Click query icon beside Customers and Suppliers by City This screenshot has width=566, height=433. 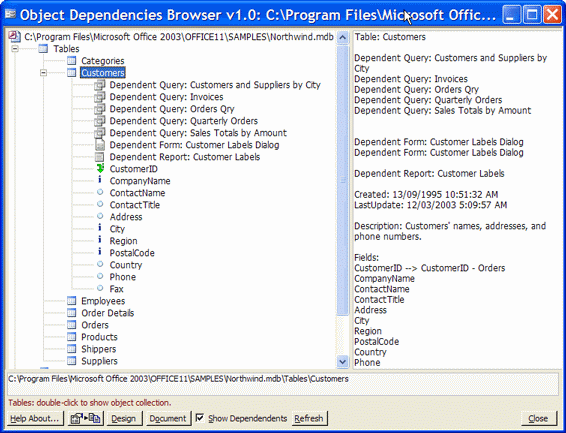[x=100, y=85]
